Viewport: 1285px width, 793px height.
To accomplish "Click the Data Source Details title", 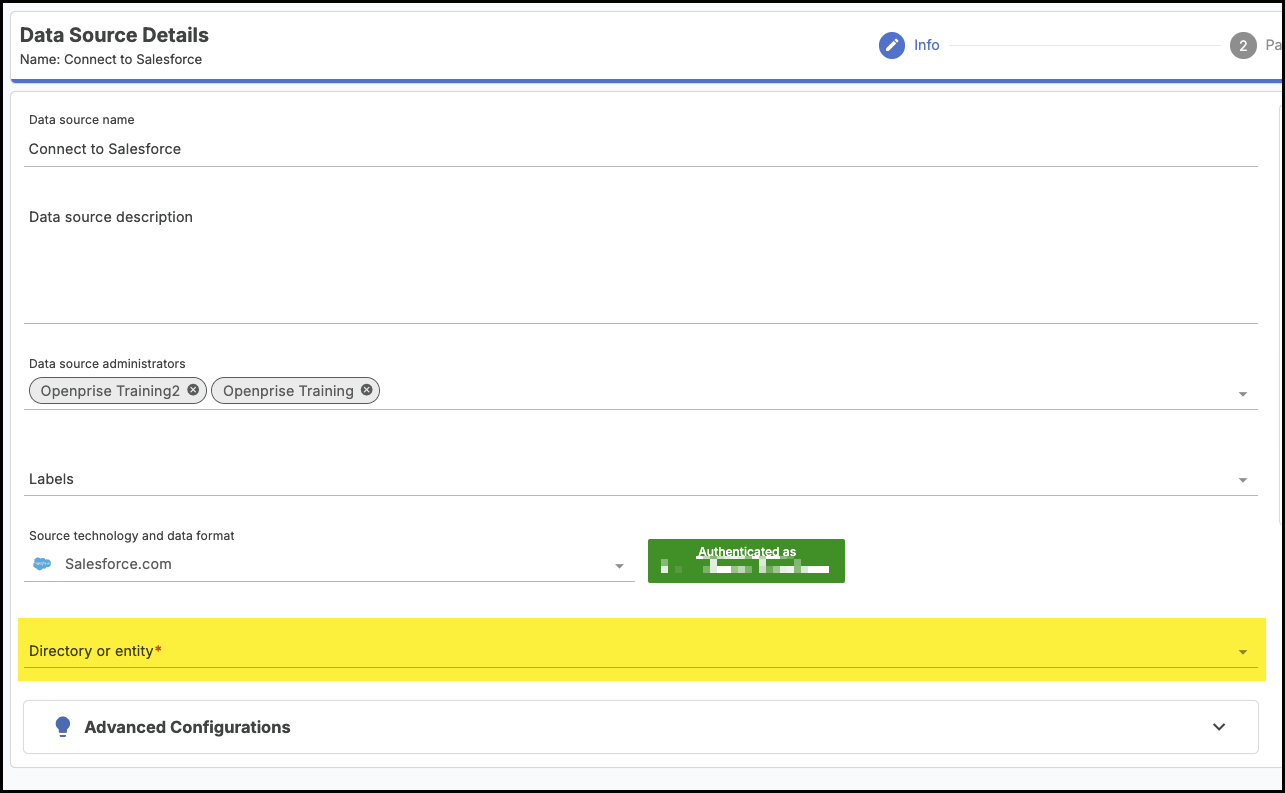I will pyautogui.click(x=114, y=35).
